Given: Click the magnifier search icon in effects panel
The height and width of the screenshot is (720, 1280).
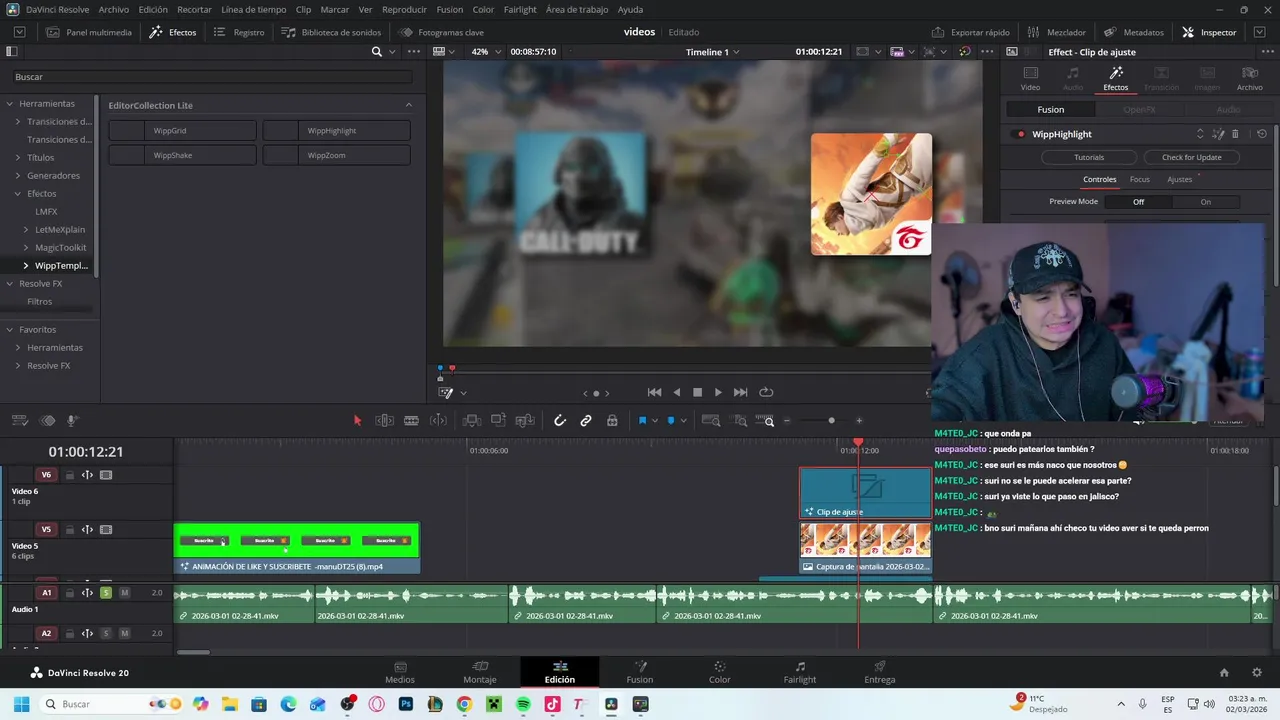Looking at the screenshot, I should [x=376, y=52].
